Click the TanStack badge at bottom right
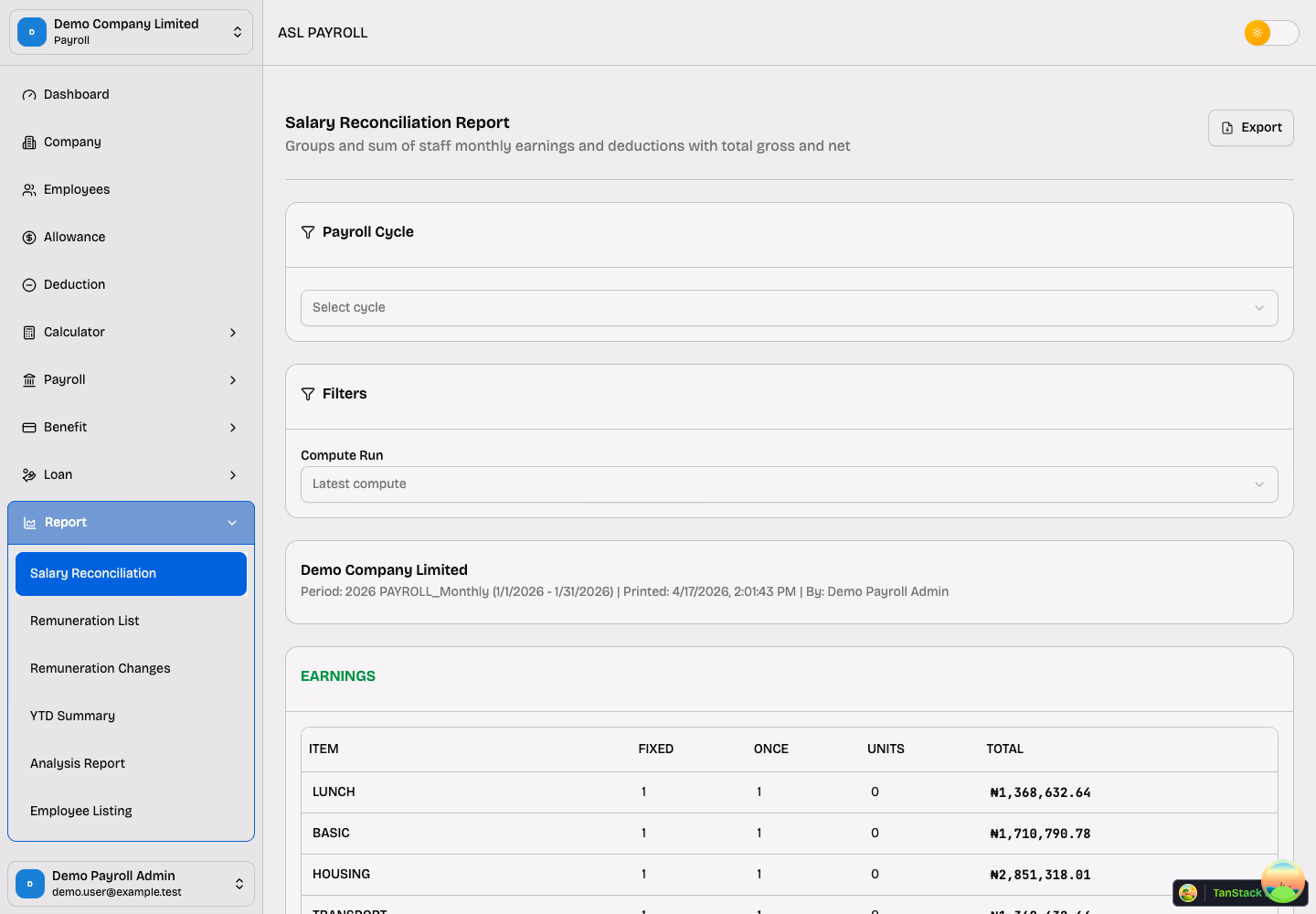This screenshot has width=1316, height=914. 1238,893
